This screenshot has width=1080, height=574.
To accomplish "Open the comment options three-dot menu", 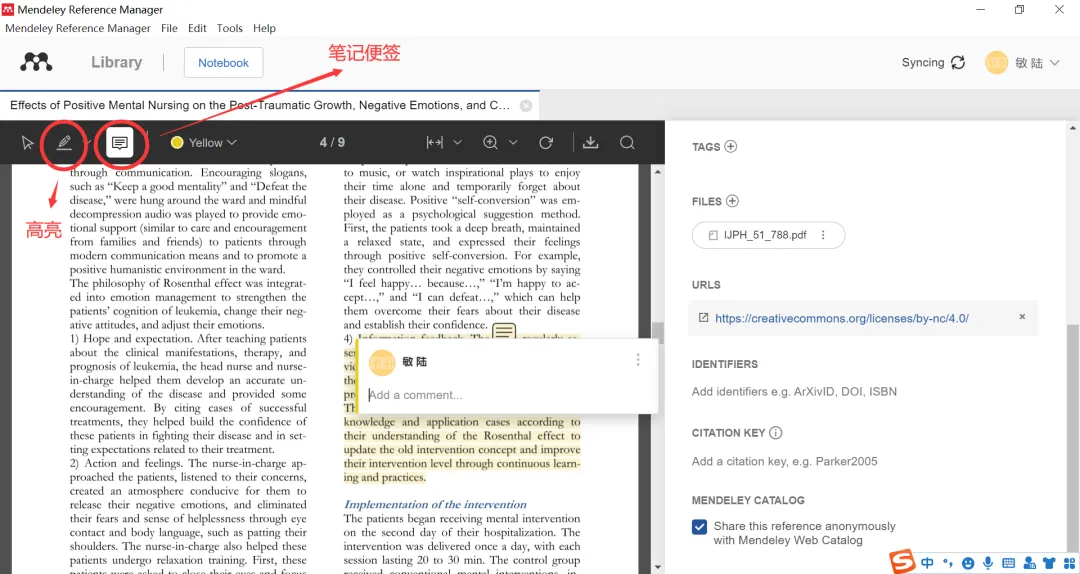I will tap(638, 360).
